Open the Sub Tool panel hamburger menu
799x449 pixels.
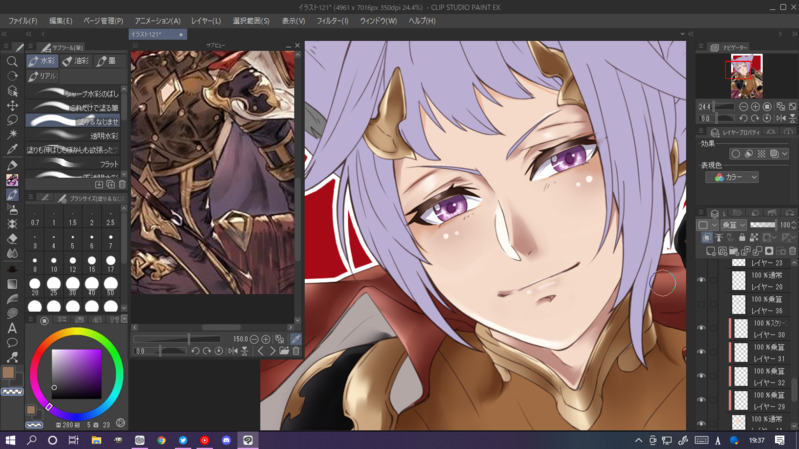(32, 47)
